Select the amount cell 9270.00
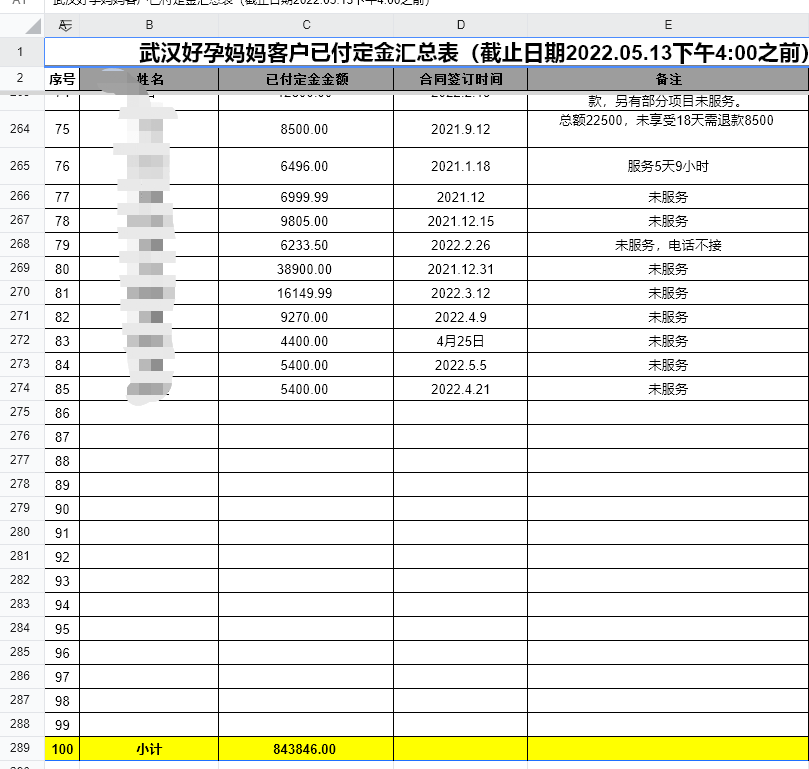The width and height of the screenshot is (809, 769). pyautogui.click(x=306, y=317)
